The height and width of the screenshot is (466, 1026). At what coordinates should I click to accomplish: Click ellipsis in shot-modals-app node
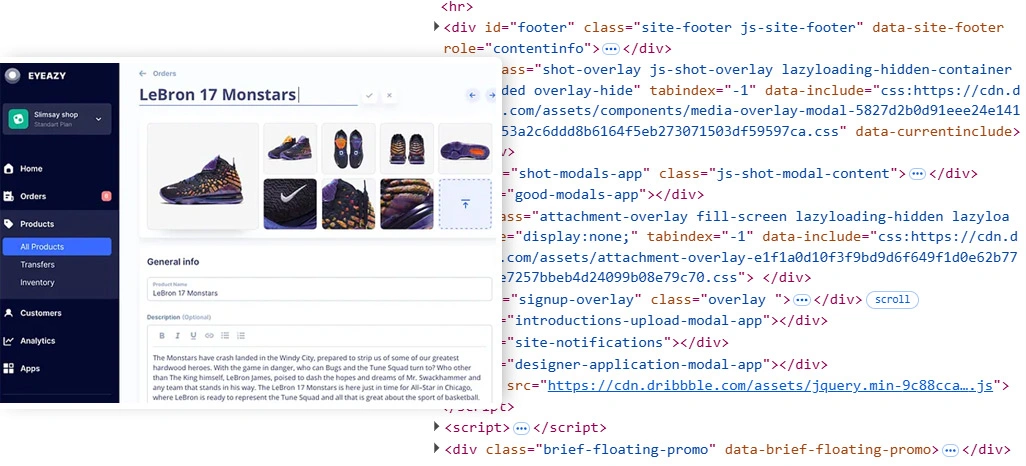click(x=917, y=173)
